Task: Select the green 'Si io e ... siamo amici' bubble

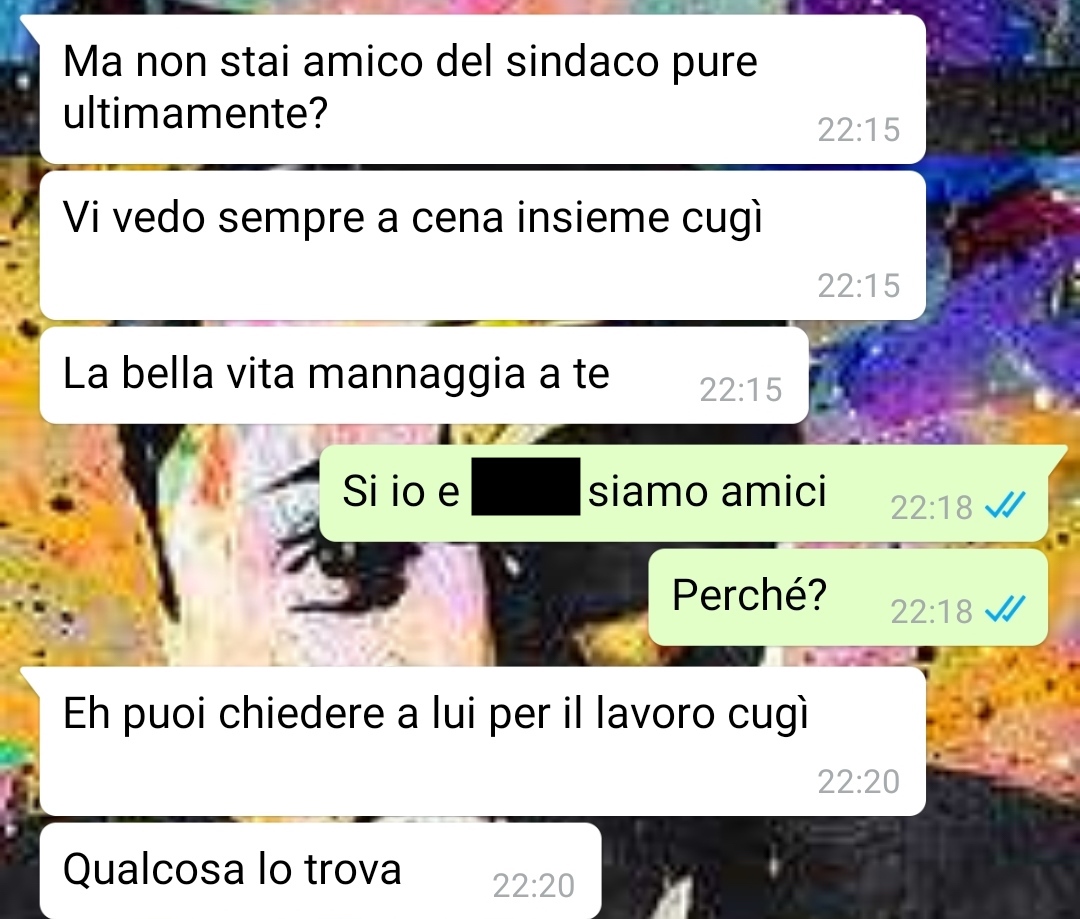Action: [683, 493]
